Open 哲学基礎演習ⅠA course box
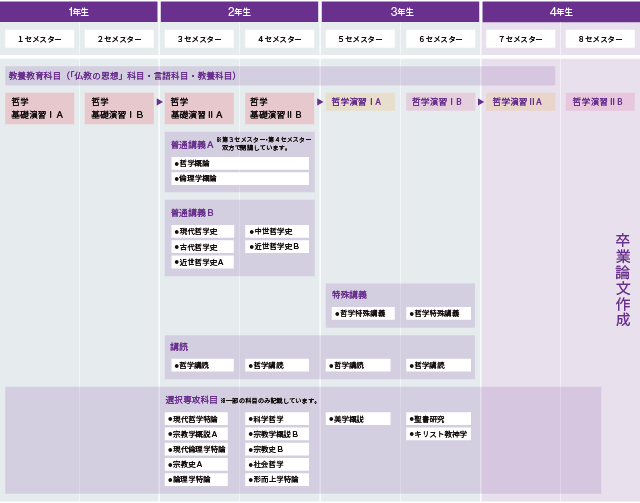640x503 pixels. point(40,108)
